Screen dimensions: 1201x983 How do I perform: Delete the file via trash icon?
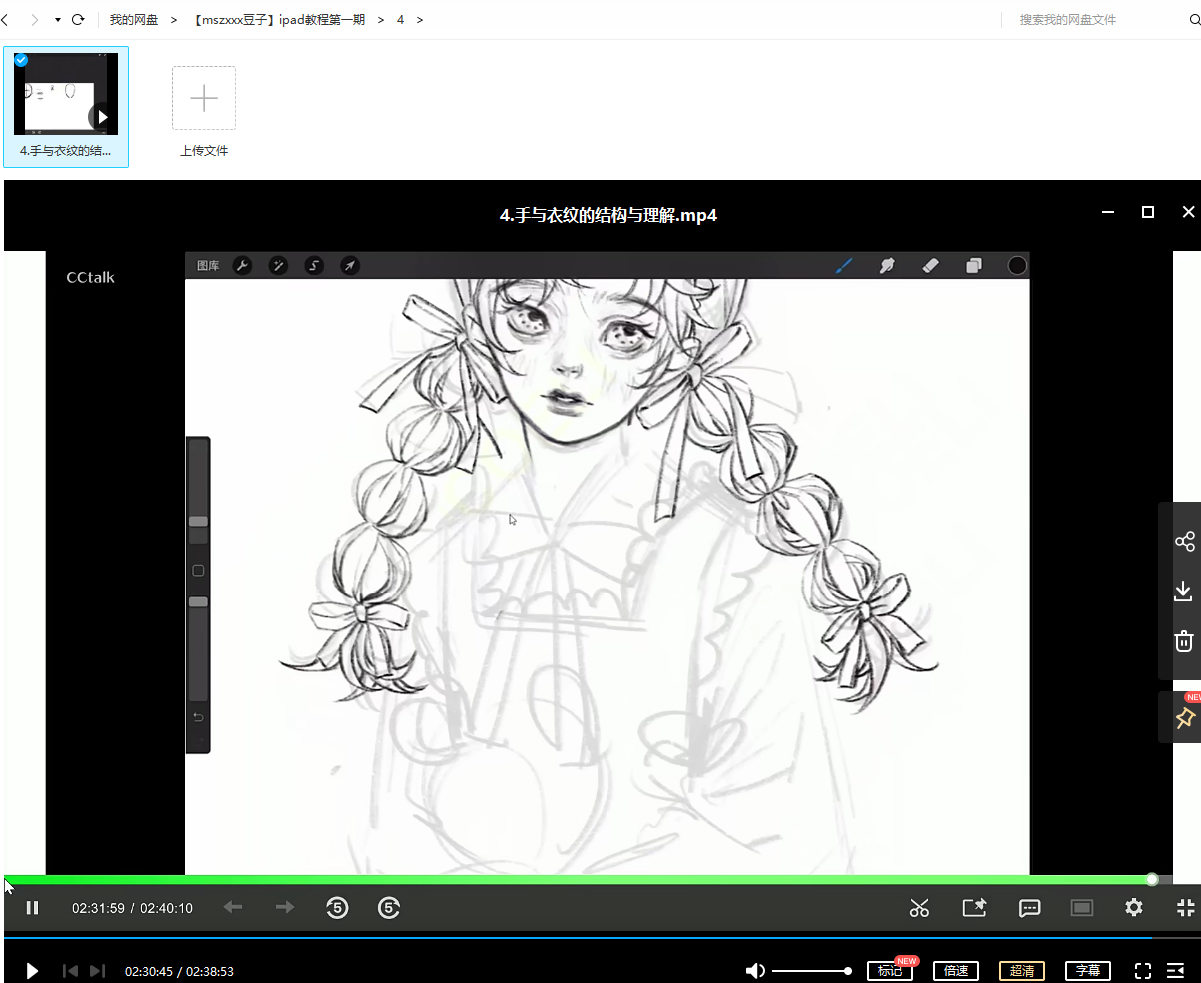pos(1184,641)
